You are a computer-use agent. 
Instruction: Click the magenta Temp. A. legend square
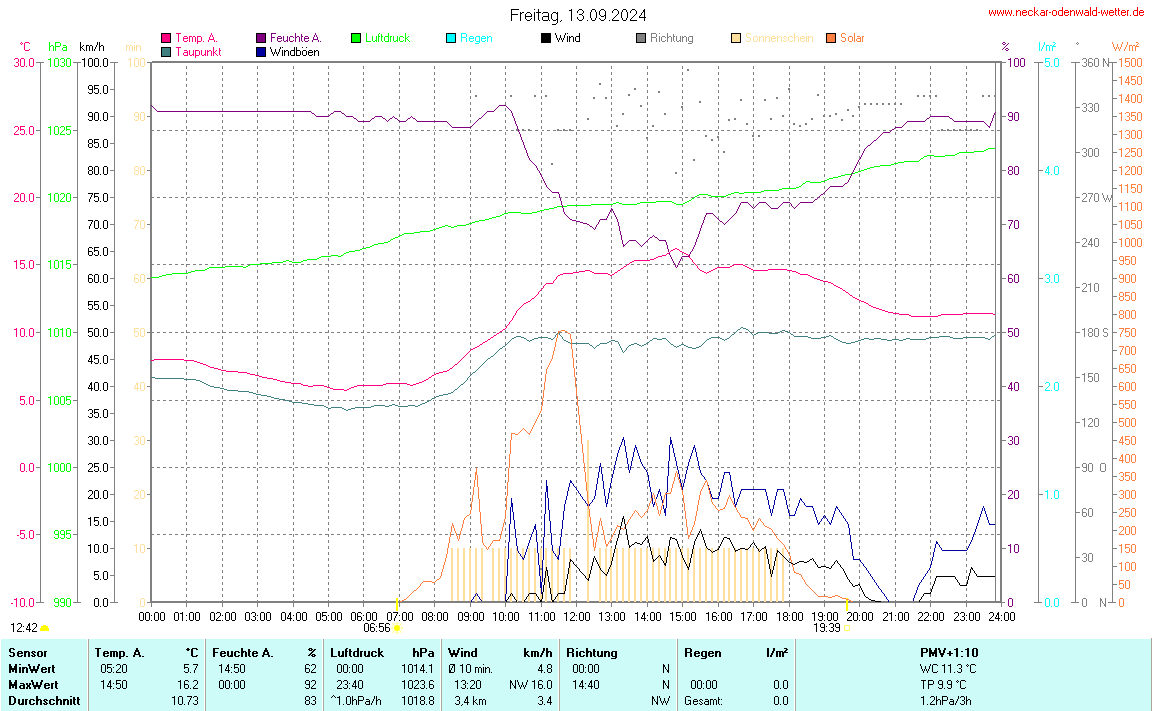[166, 39]
